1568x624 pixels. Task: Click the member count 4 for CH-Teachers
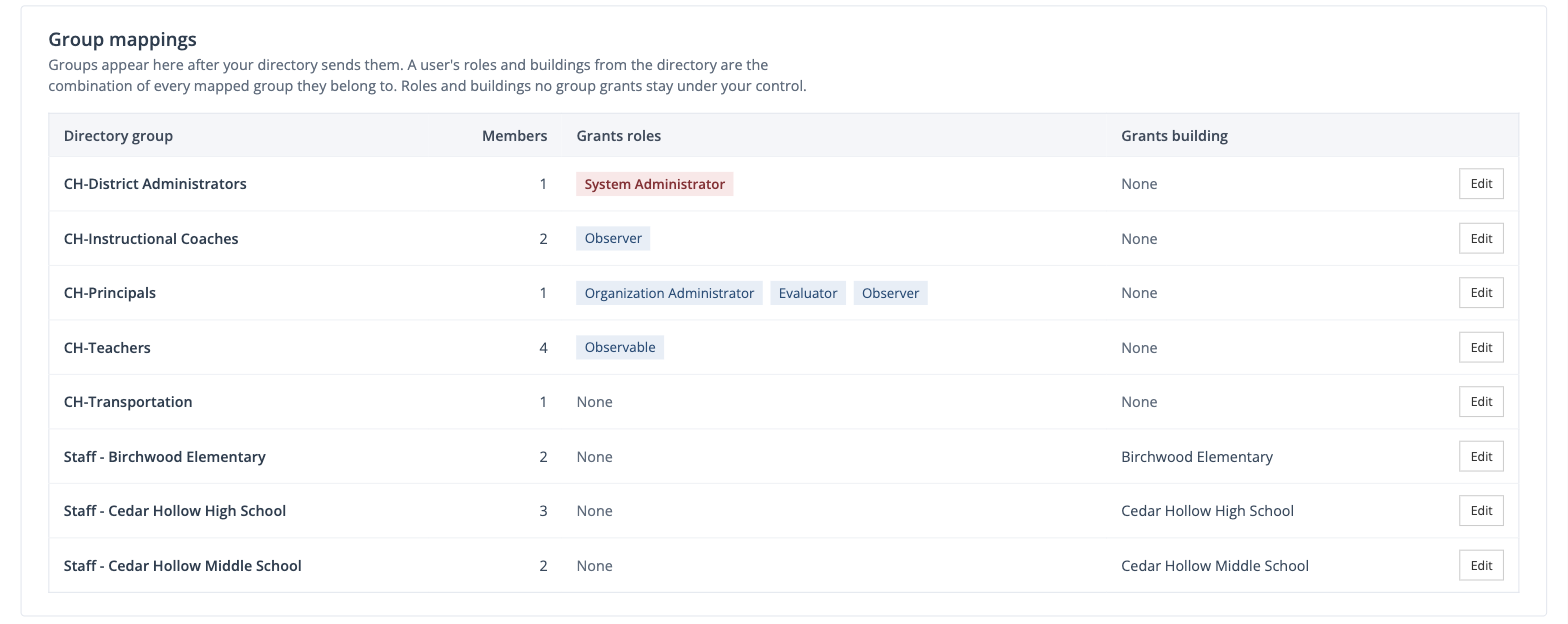coord(543,348)
